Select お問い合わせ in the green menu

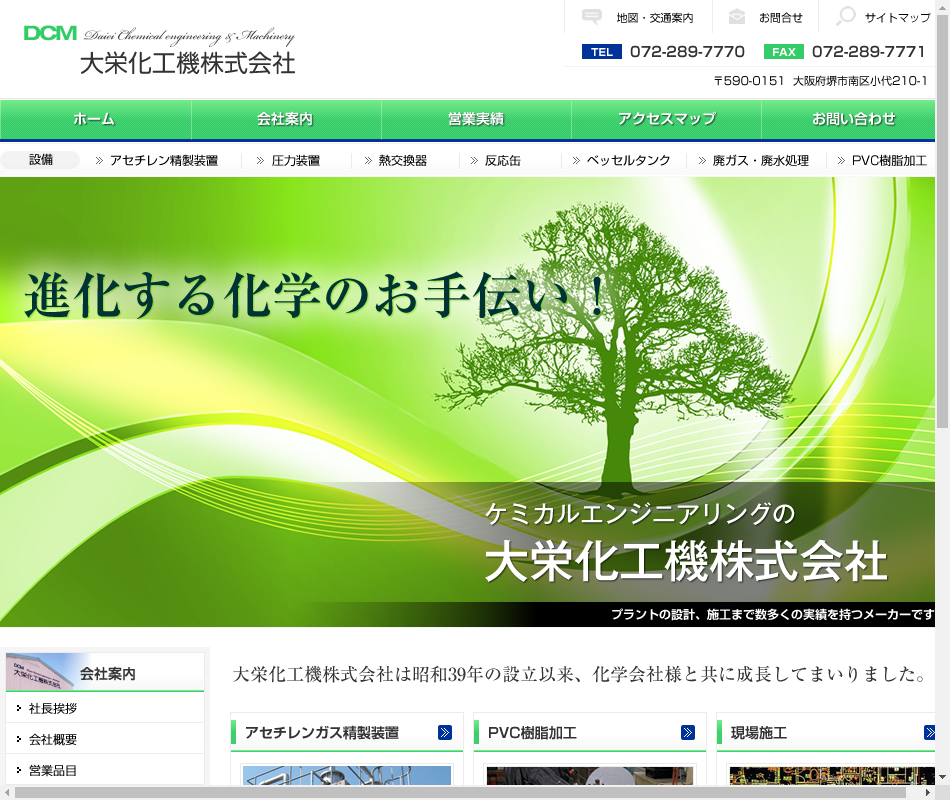(853, 119)
